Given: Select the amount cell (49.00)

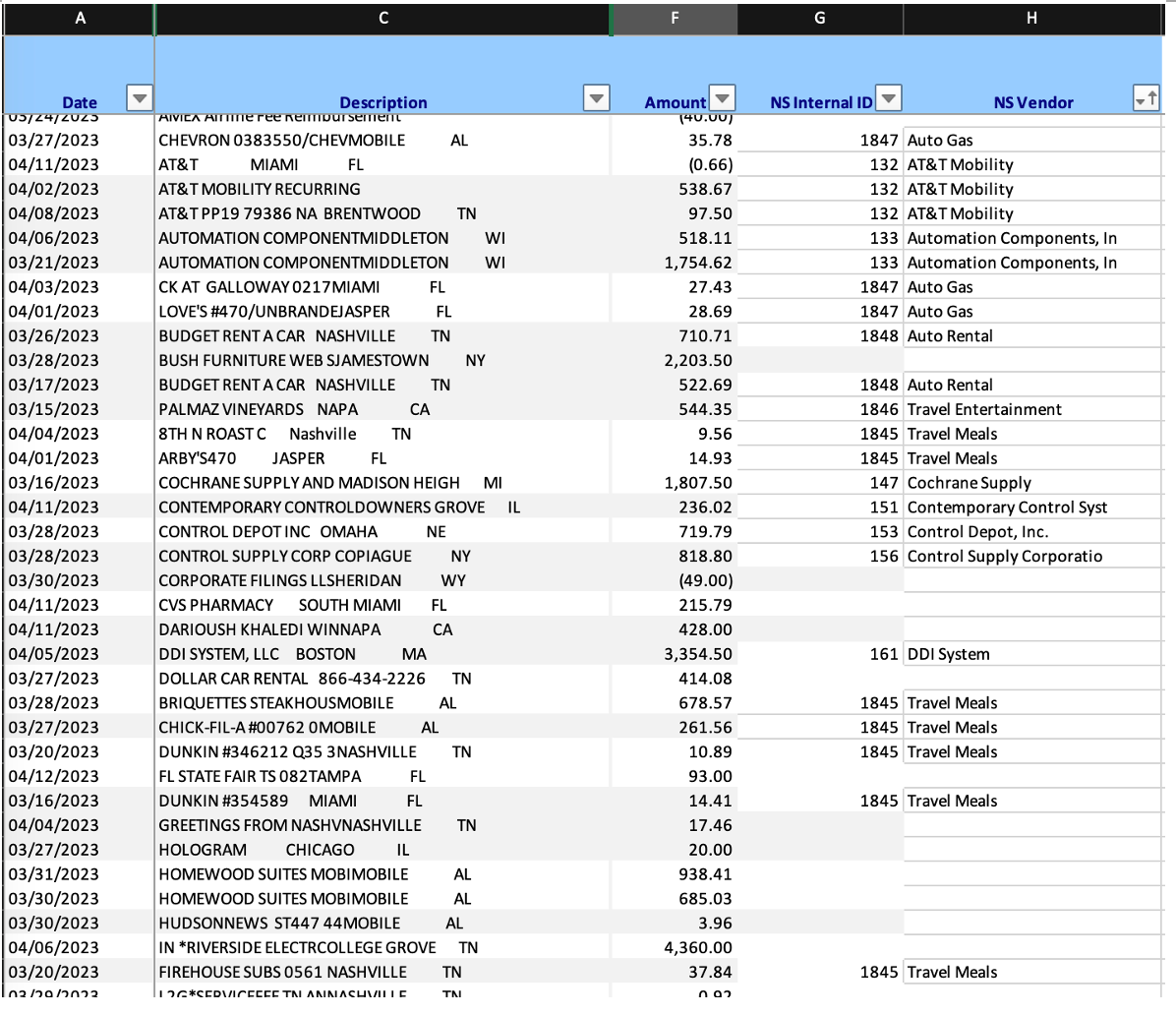Looking at the screenshot, I should (675, 580).
